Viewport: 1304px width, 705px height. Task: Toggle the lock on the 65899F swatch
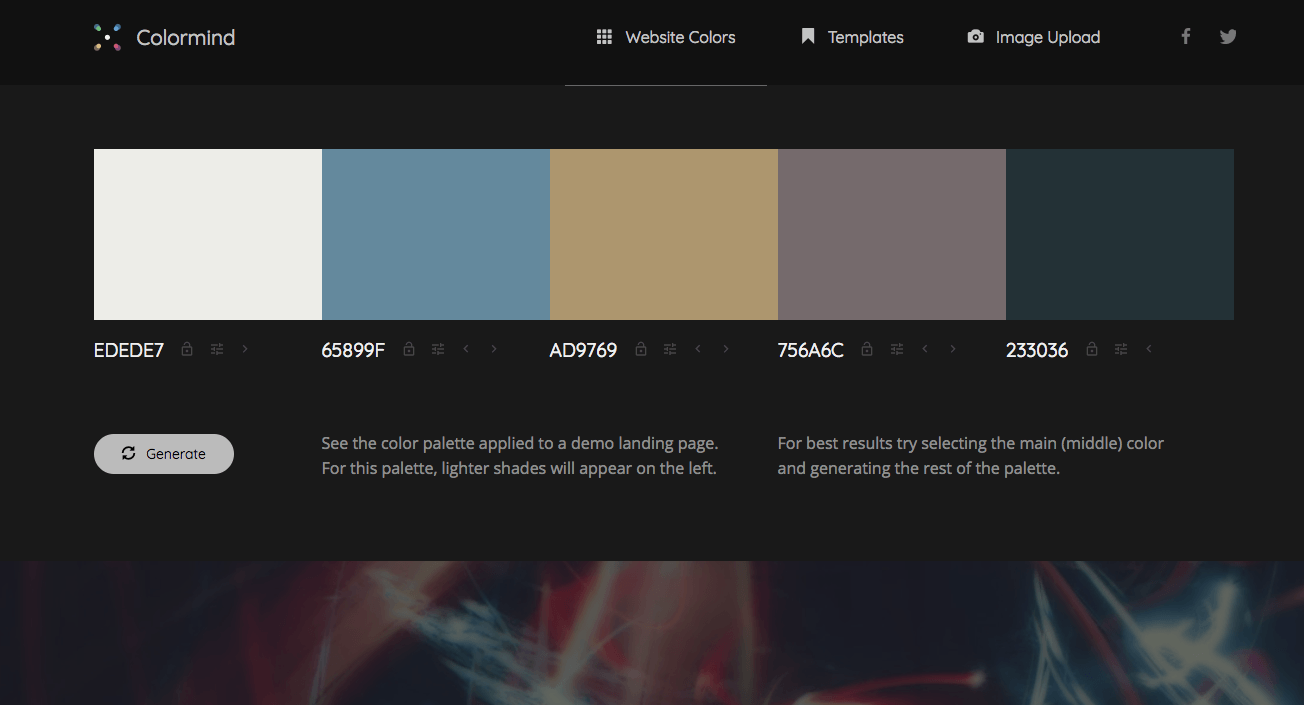(x=408, y=349)
